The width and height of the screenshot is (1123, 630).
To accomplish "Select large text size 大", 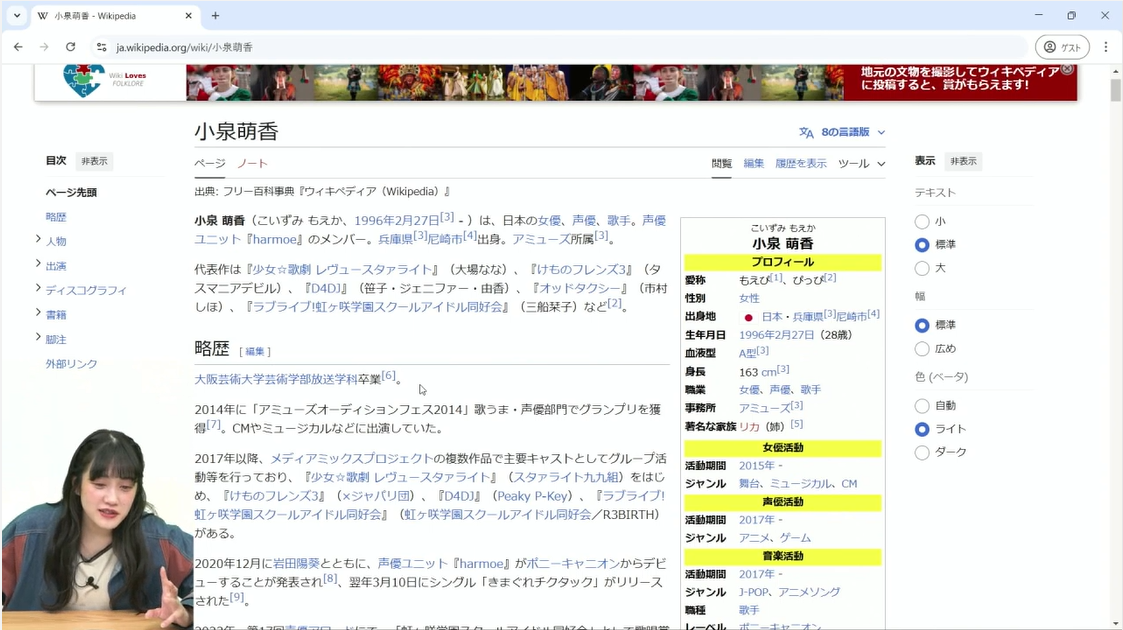I will [922, 268].
